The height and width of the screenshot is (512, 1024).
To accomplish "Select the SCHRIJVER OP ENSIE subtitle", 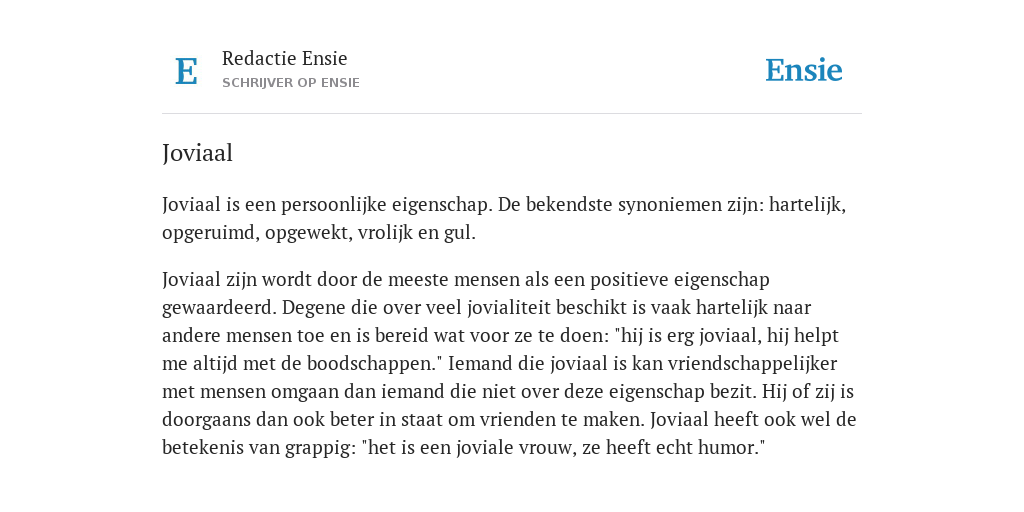I will click(291, 83).
